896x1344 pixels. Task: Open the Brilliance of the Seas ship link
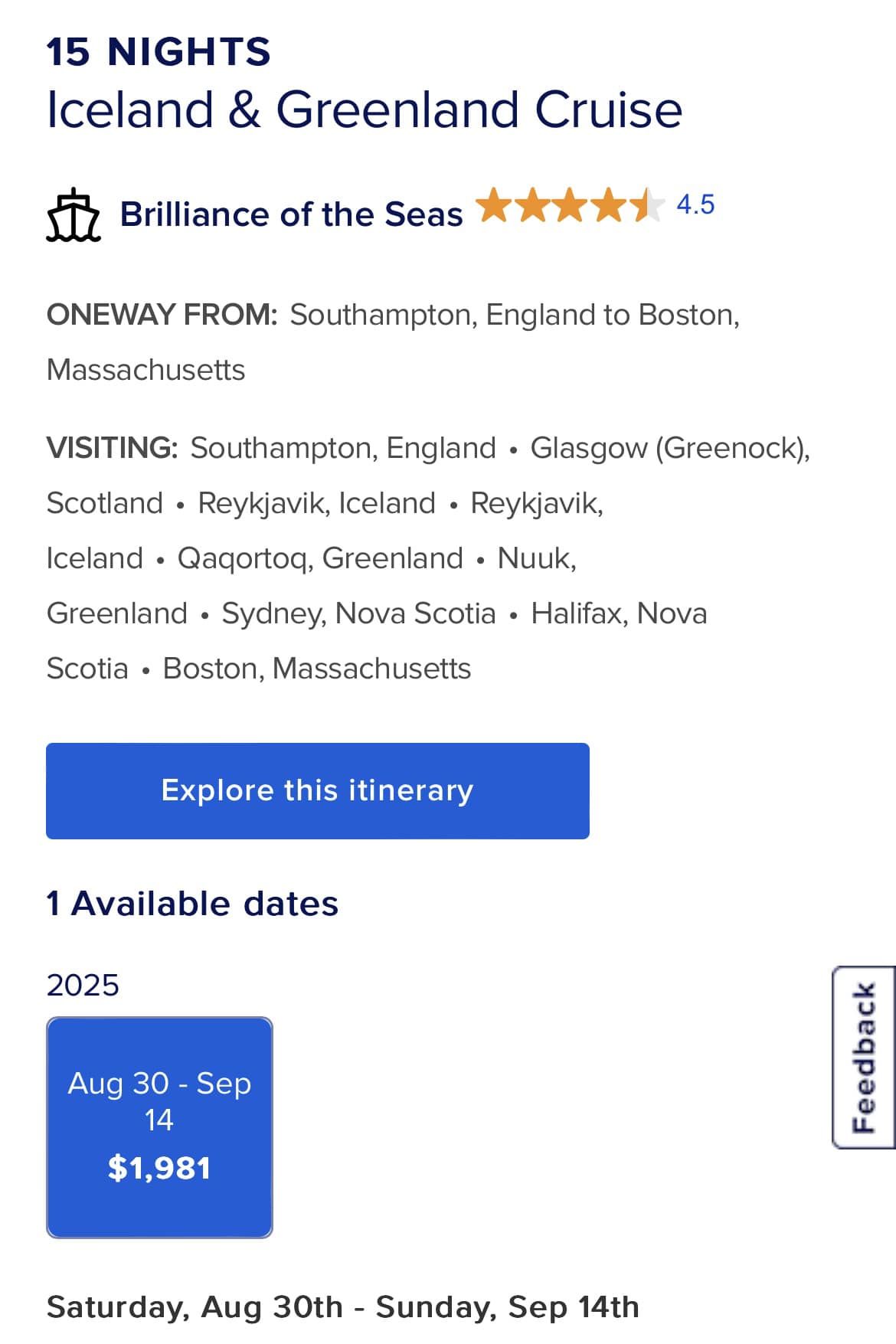(291, 214)
